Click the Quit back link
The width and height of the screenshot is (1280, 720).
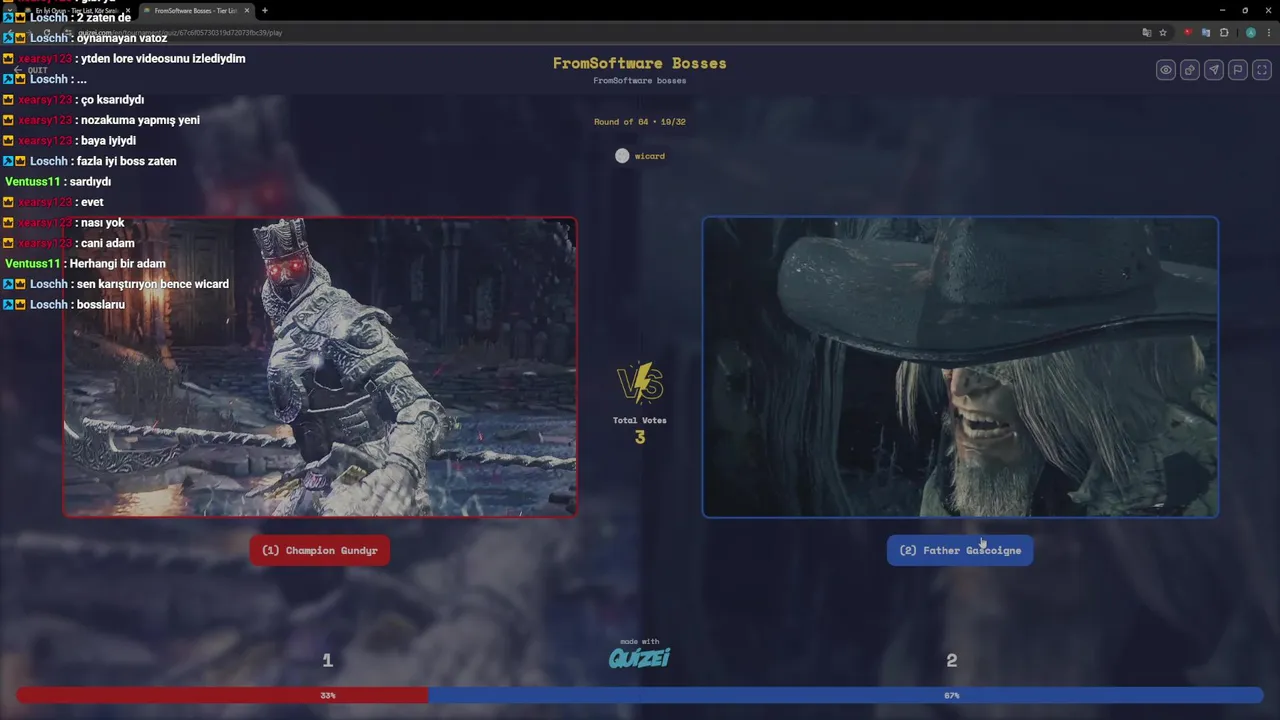coord(30,70)
